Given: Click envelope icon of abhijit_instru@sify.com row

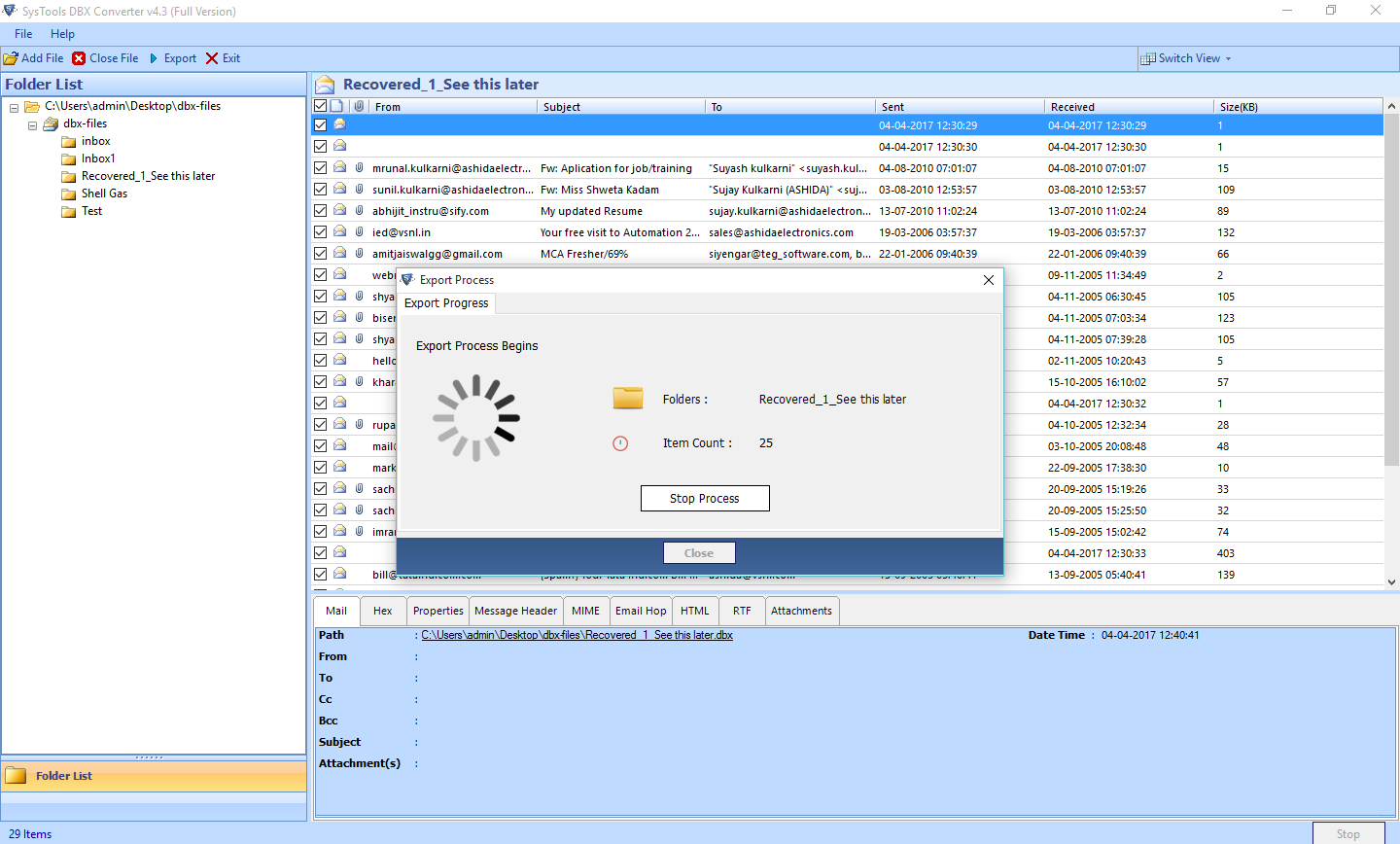Looking at the screenshot, I should tap(340, 210).
